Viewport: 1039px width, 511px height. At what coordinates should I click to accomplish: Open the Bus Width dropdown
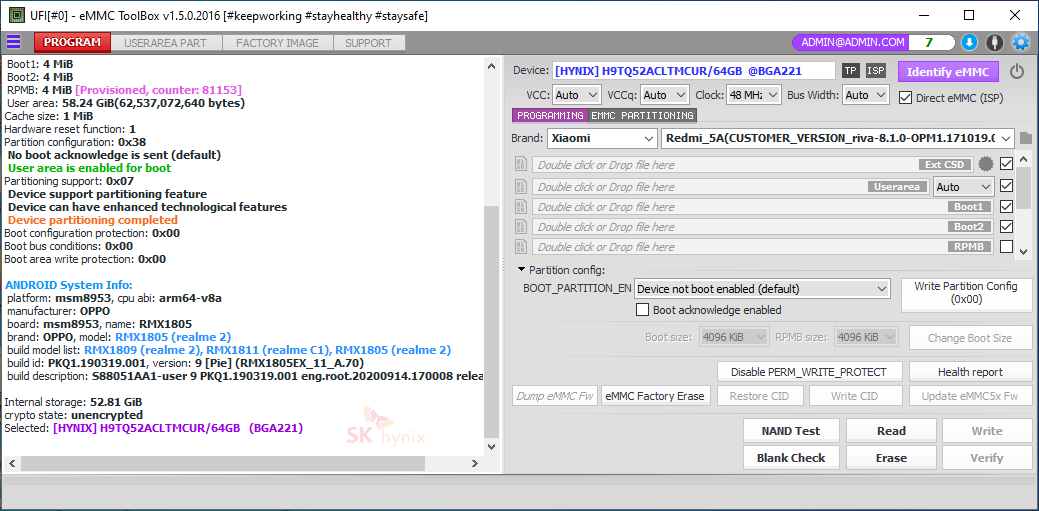pos(865,95)
